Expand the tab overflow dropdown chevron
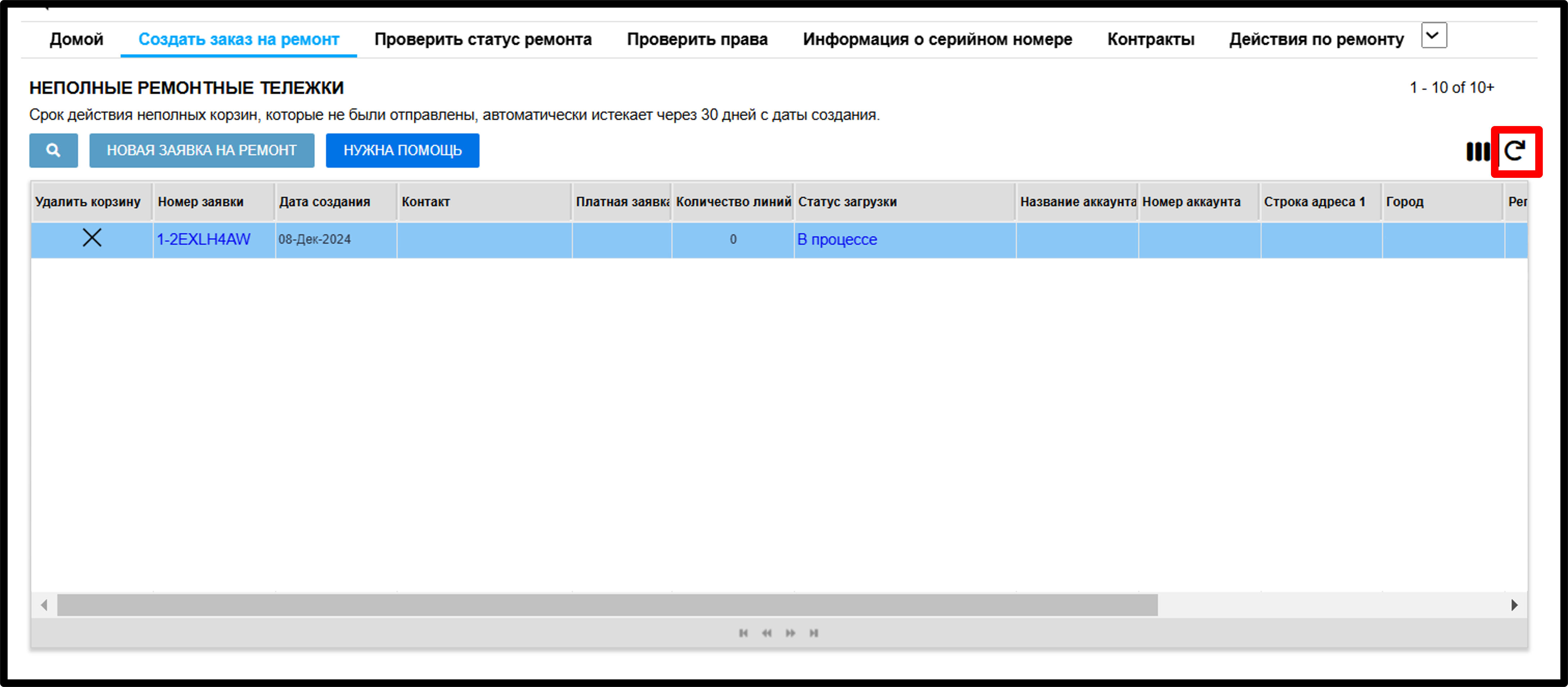The height and width of the screenshot is (687, 1568). pyautogui.click(x=1434, y=35)
